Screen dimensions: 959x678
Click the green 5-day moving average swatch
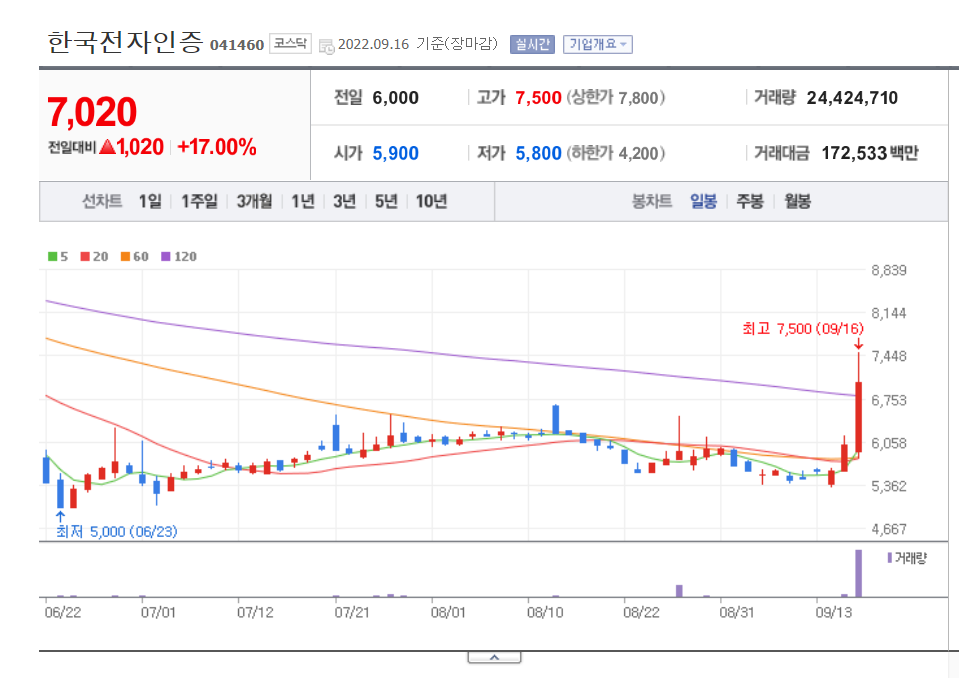click(53, 257)
